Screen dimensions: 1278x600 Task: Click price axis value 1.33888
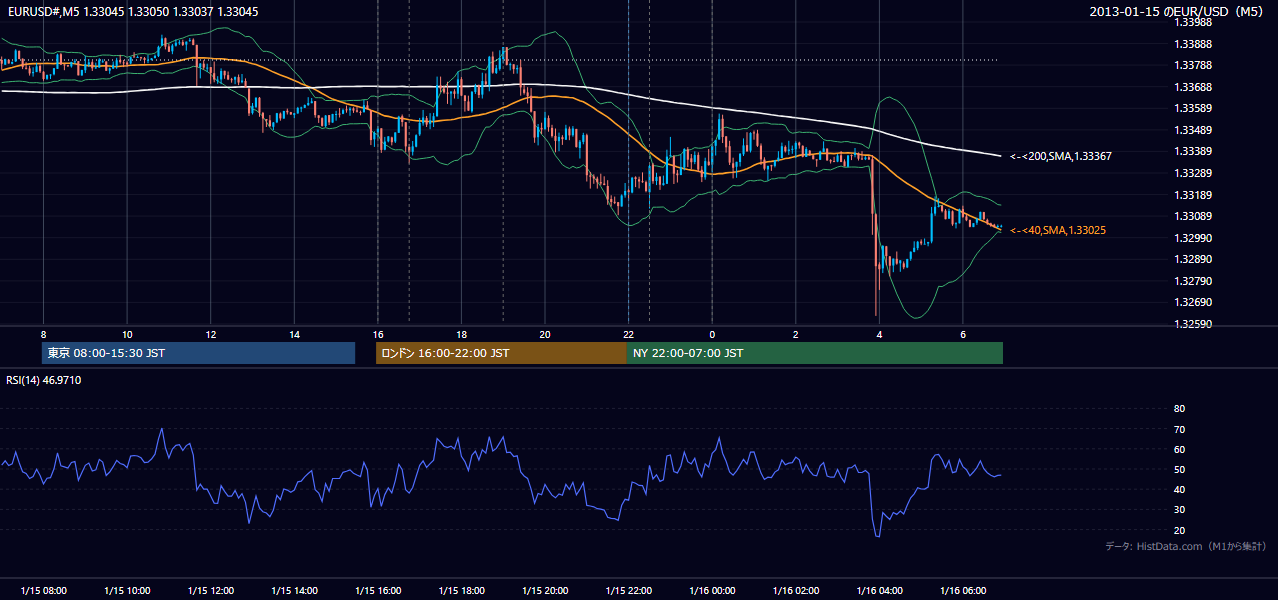click(1193, 44)
